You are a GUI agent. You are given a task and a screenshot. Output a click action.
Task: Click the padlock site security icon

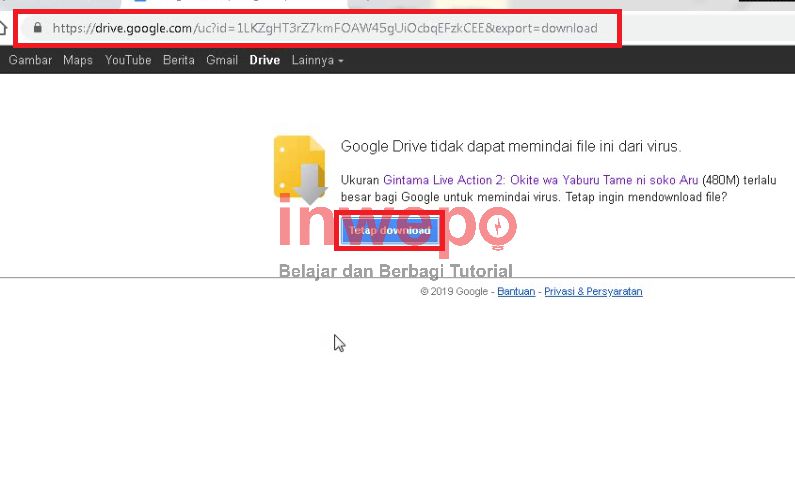(x=38, y=27)
